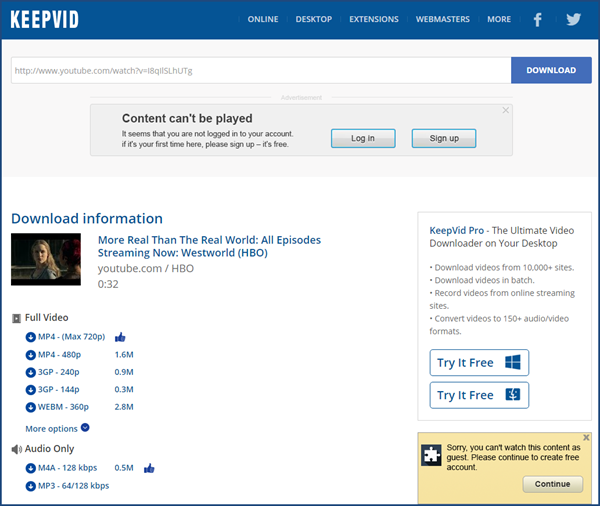This screenshot has height=506, width=600.
Task: Open the Westworld video title link
Action: 209,246
